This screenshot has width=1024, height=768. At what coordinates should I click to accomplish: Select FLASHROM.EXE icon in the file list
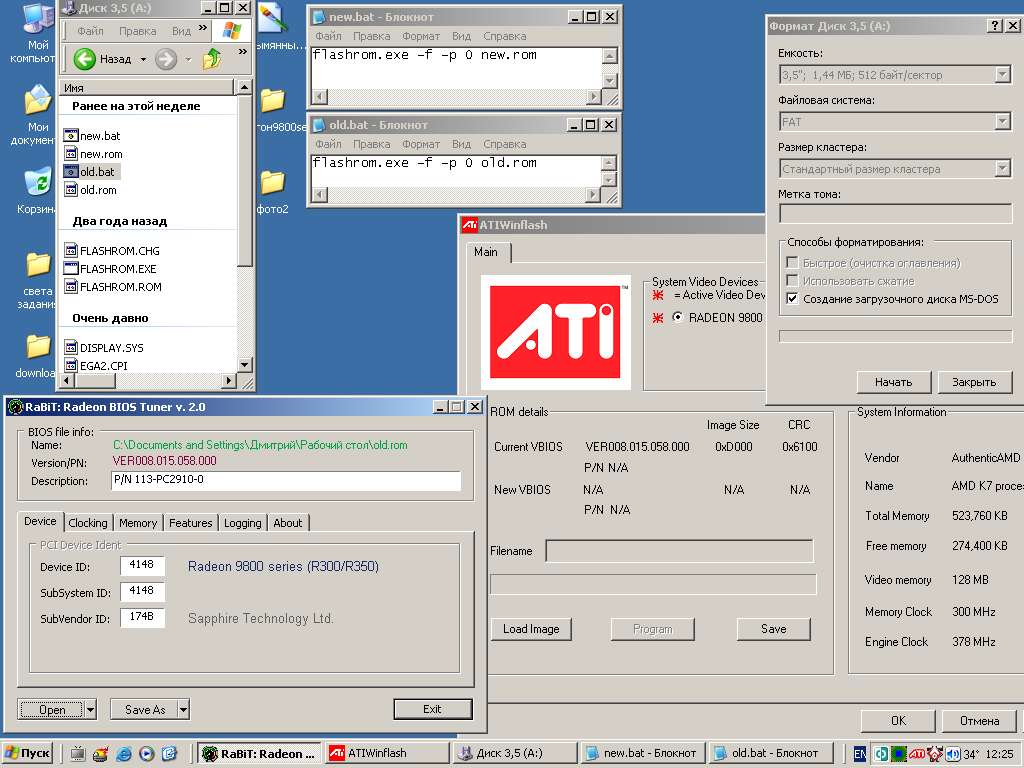[x=71, y=268]
